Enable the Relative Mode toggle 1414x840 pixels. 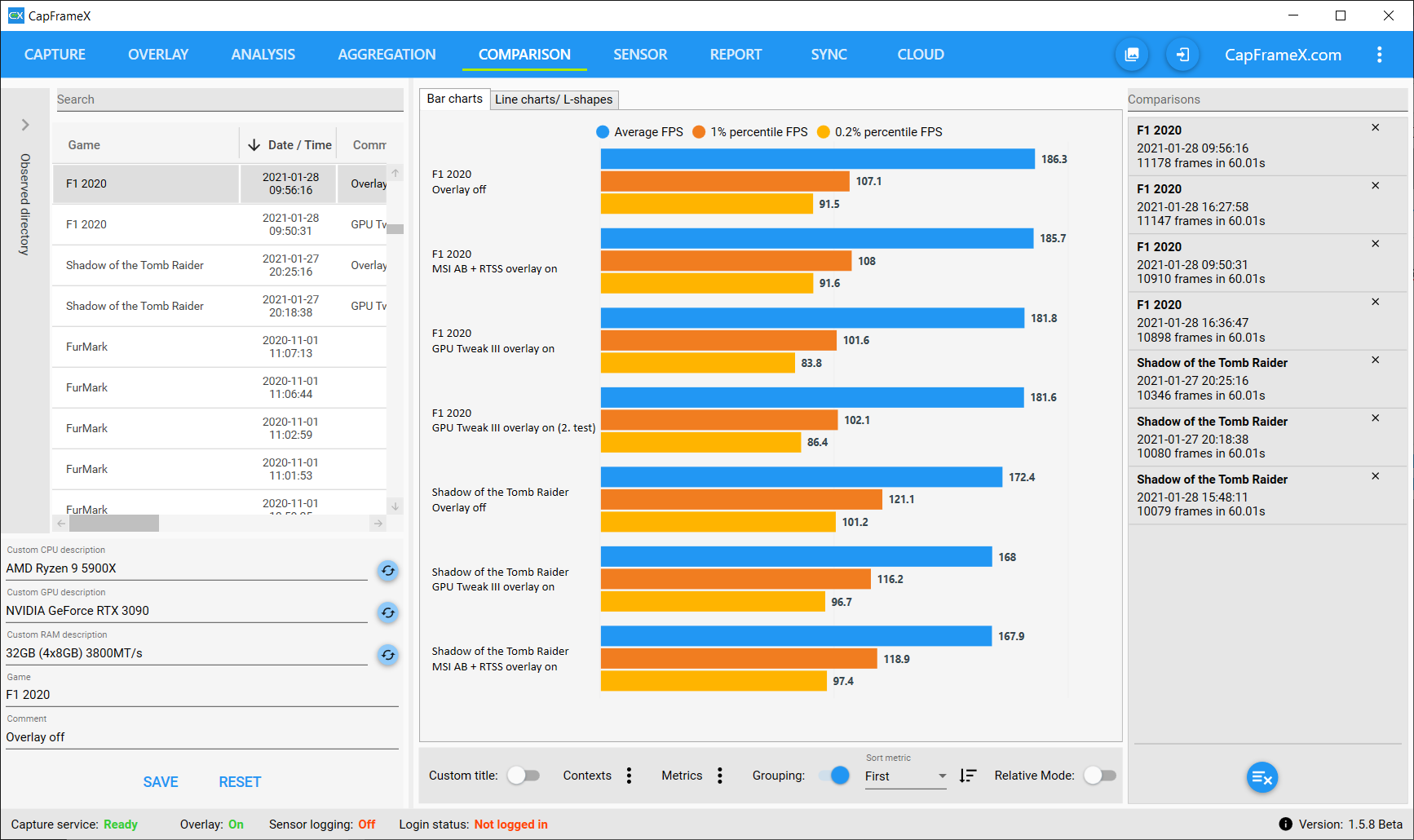click(x=1100, y=776)
